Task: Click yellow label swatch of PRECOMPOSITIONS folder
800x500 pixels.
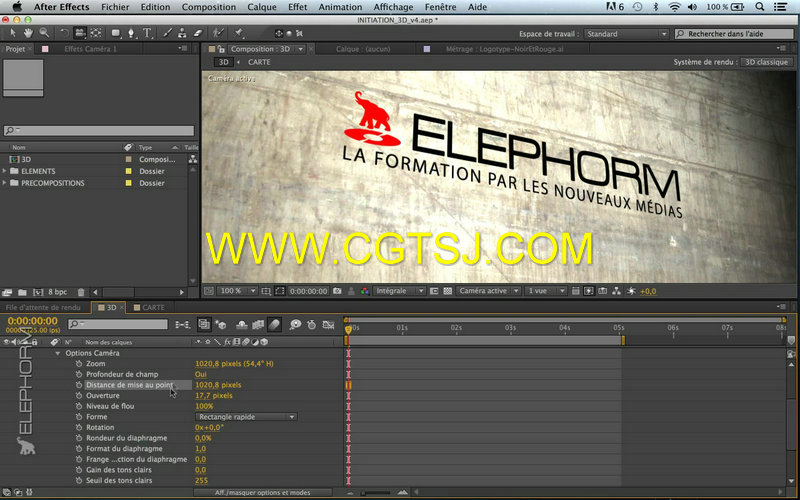Action: pyautogui.click(x=129, y=183)
